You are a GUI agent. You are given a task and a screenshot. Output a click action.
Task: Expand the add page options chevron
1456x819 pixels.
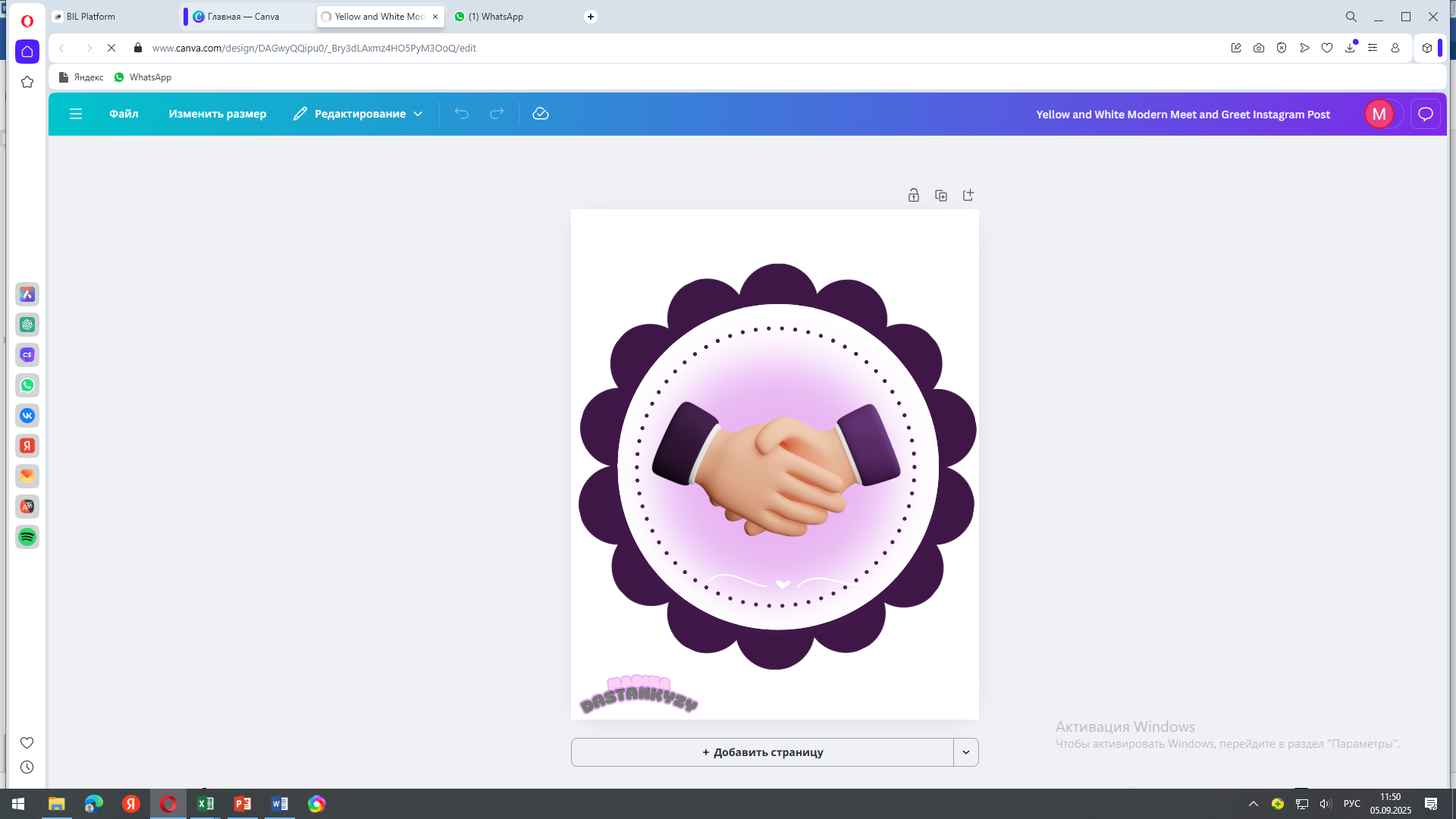[966, 752]
